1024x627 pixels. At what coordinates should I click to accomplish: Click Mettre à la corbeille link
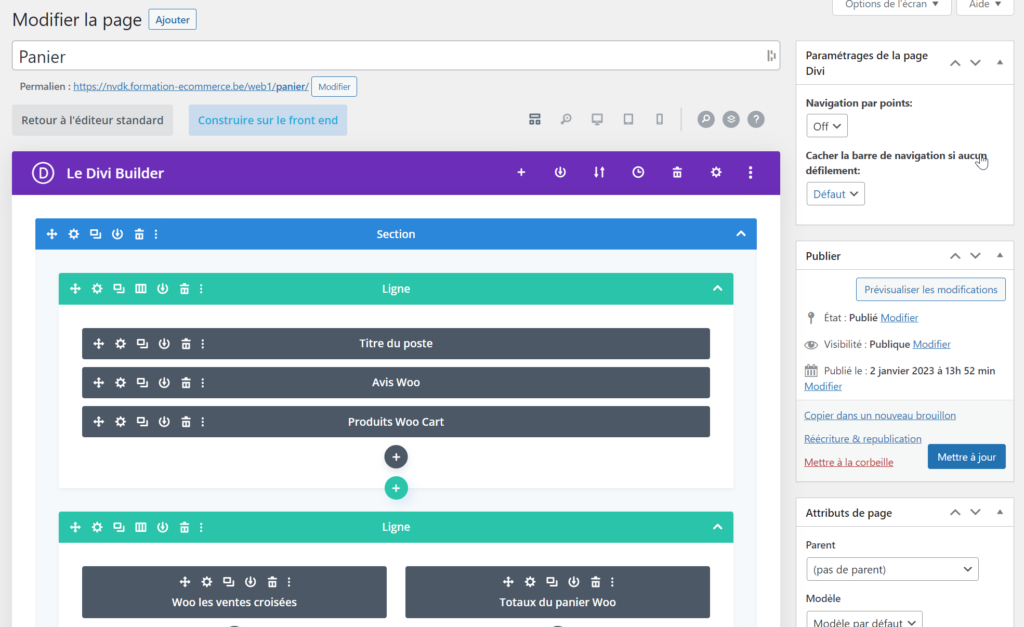pyautogui.click(x=848, y=462)
